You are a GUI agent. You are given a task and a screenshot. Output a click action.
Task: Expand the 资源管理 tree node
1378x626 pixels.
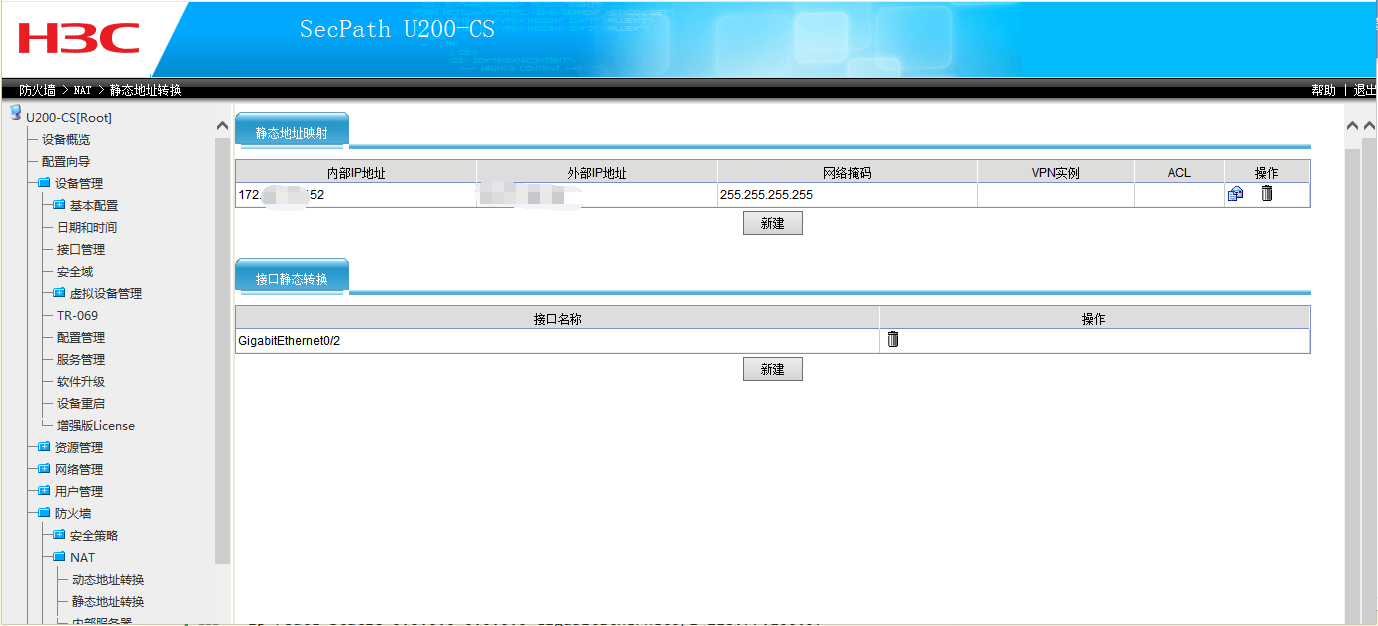[x=43, y=447]
